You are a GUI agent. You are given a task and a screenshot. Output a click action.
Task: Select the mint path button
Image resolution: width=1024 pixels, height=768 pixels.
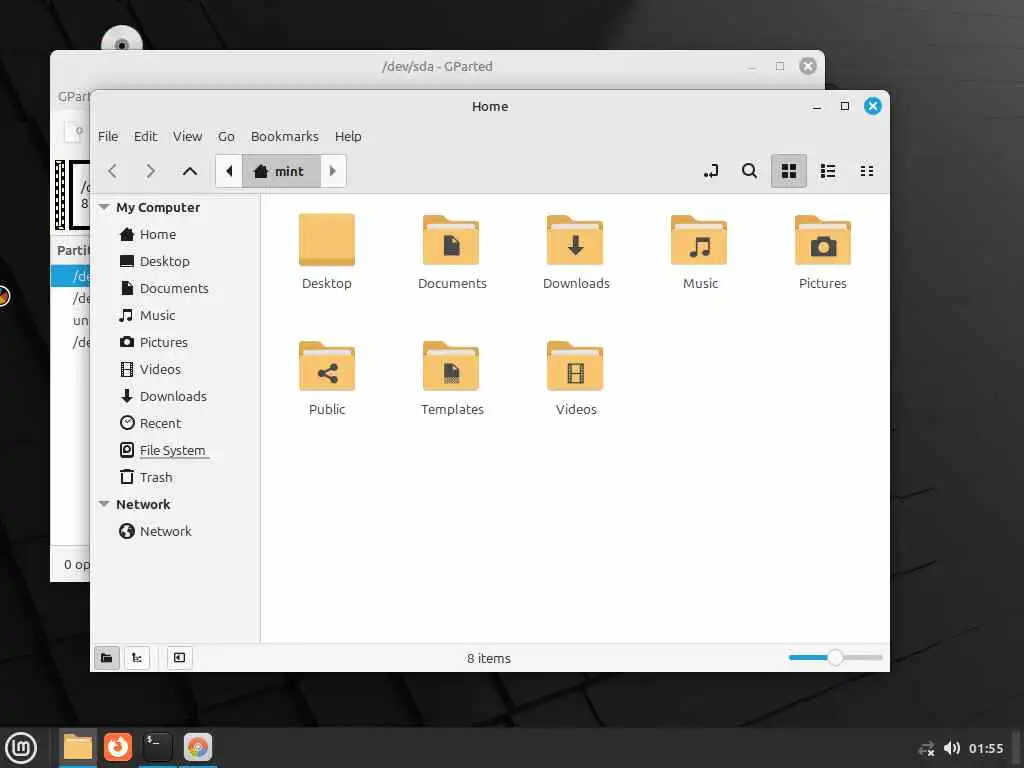[x=281, y=171]
